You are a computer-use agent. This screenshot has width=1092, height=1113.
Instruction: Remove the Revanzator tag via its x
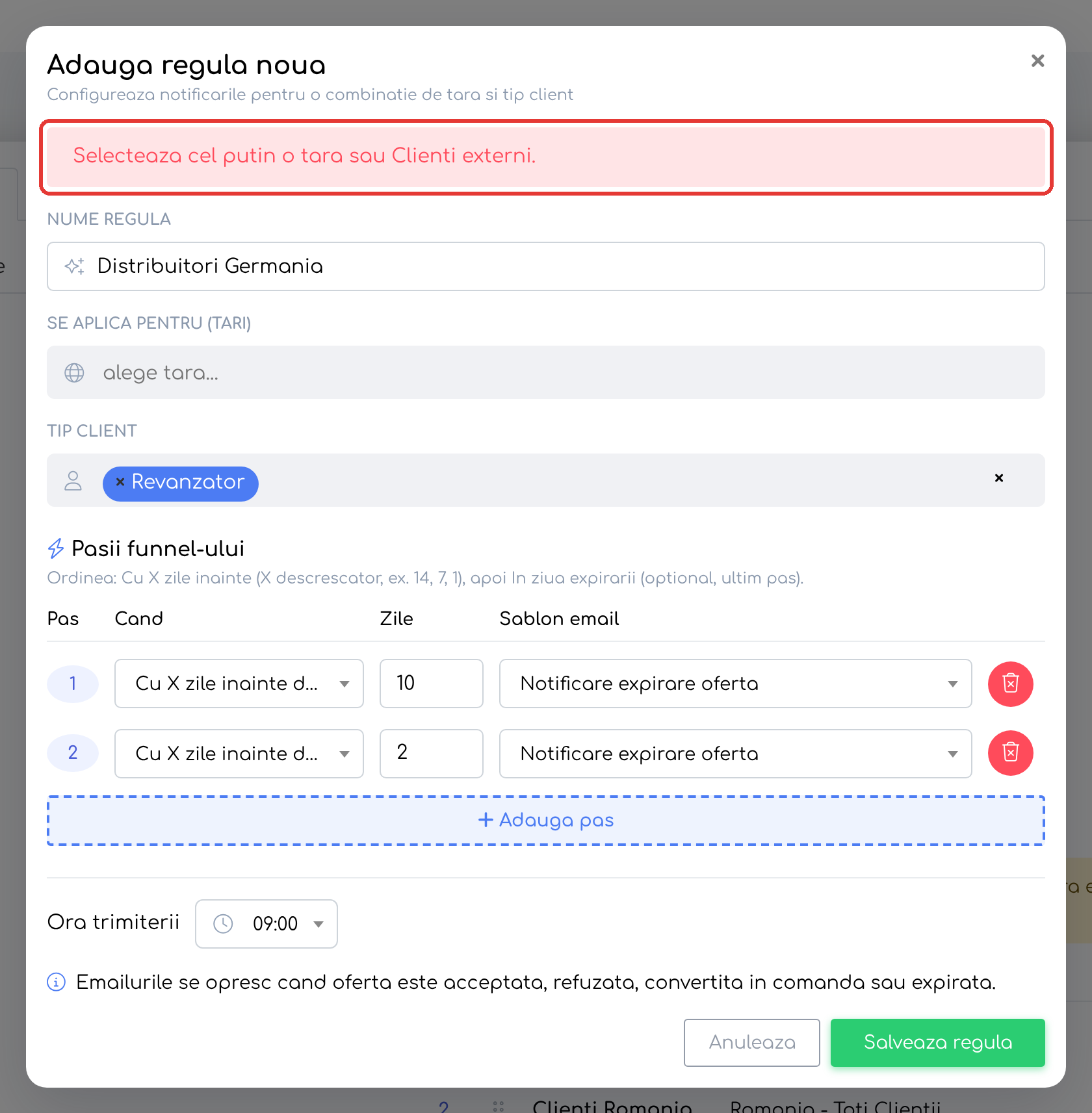coord(120,482)
